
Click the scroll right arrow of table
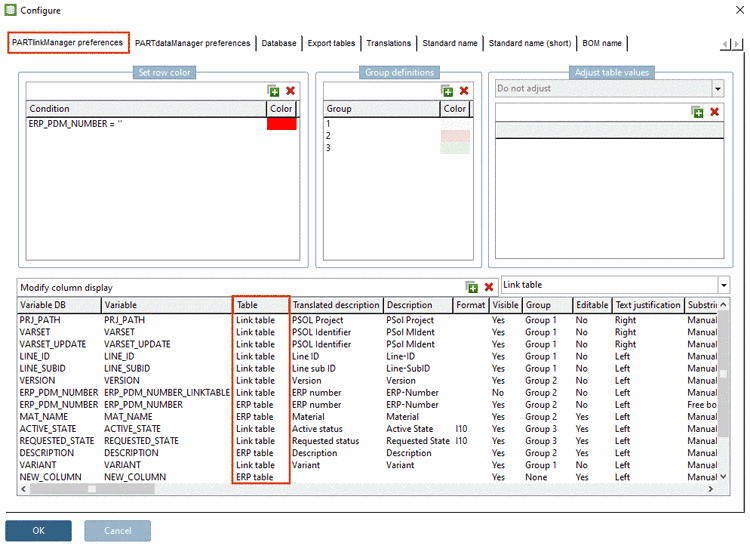point(710,489)
